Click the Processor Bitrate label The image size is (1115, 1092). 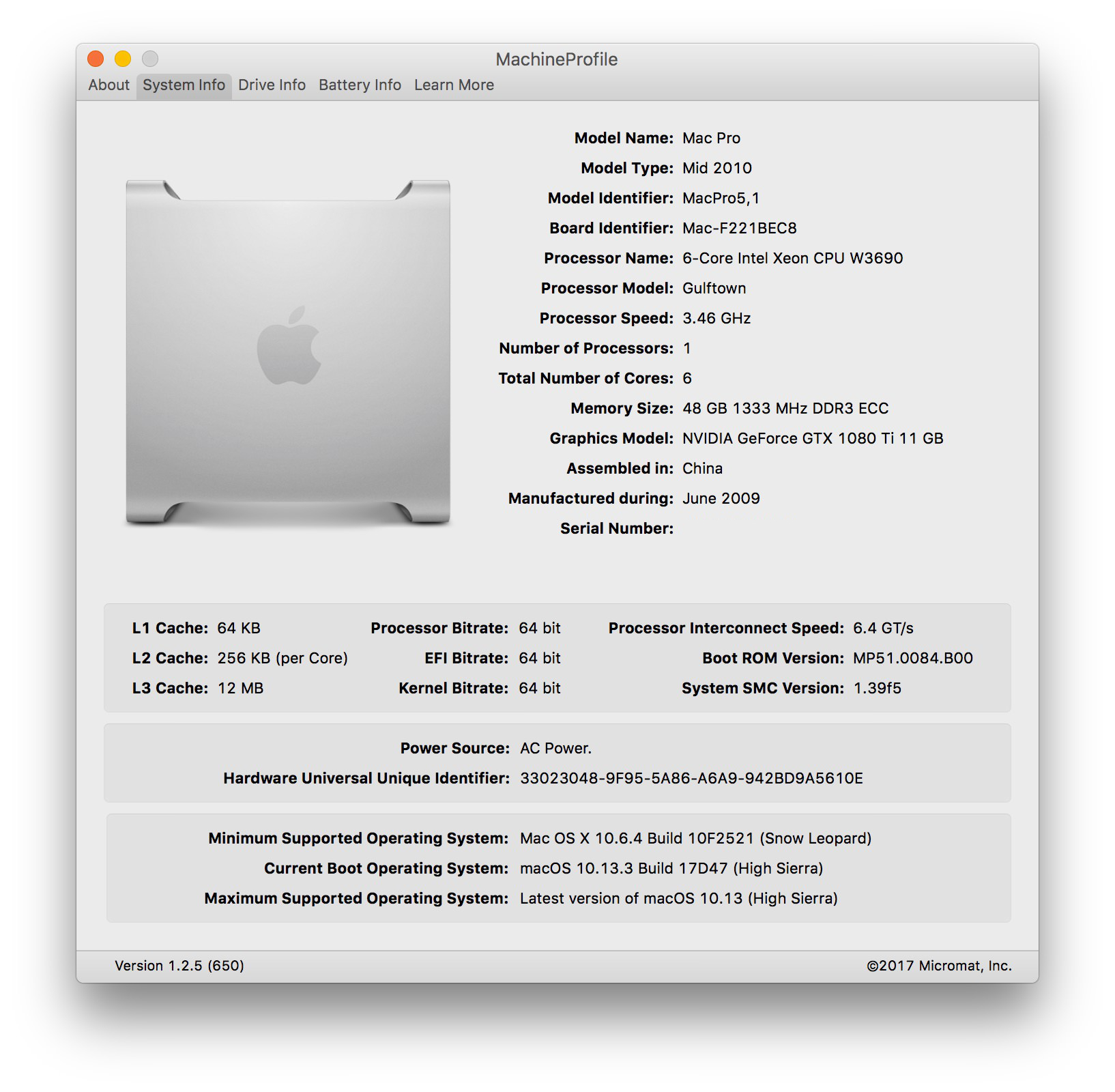439,628
